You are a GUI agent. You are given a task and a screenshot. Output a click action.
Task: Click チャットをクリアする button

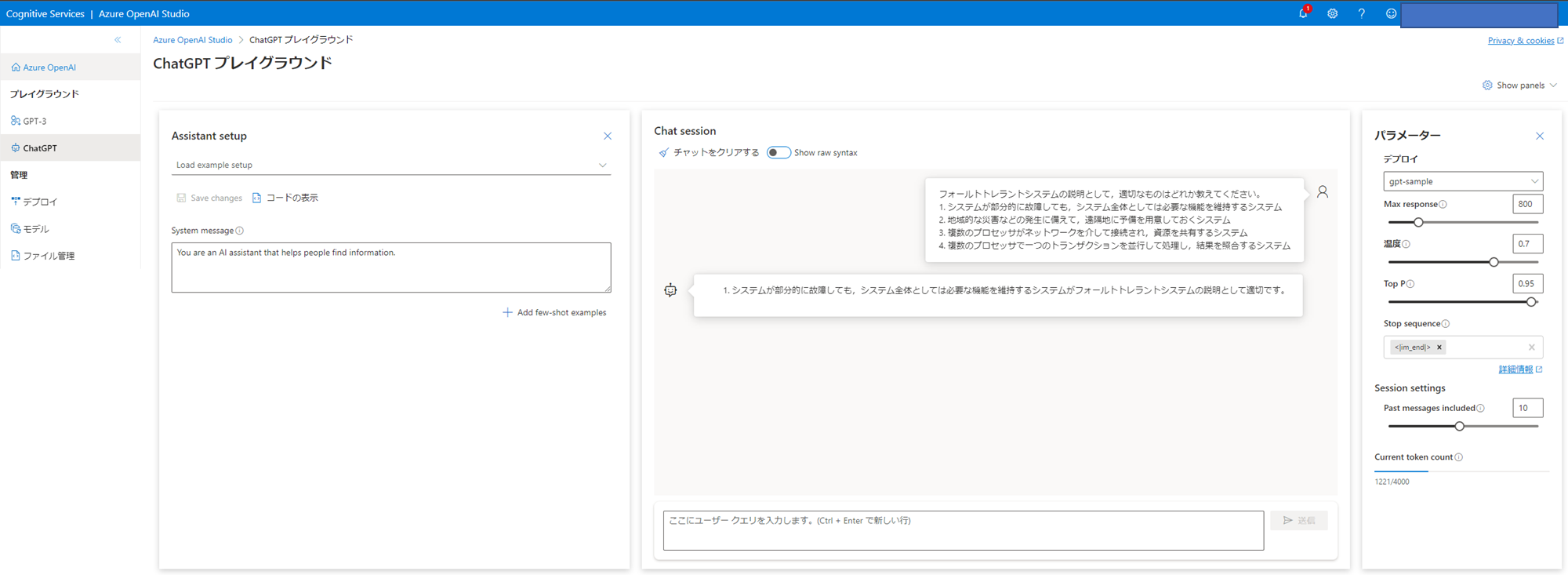(x=709, y=153)
